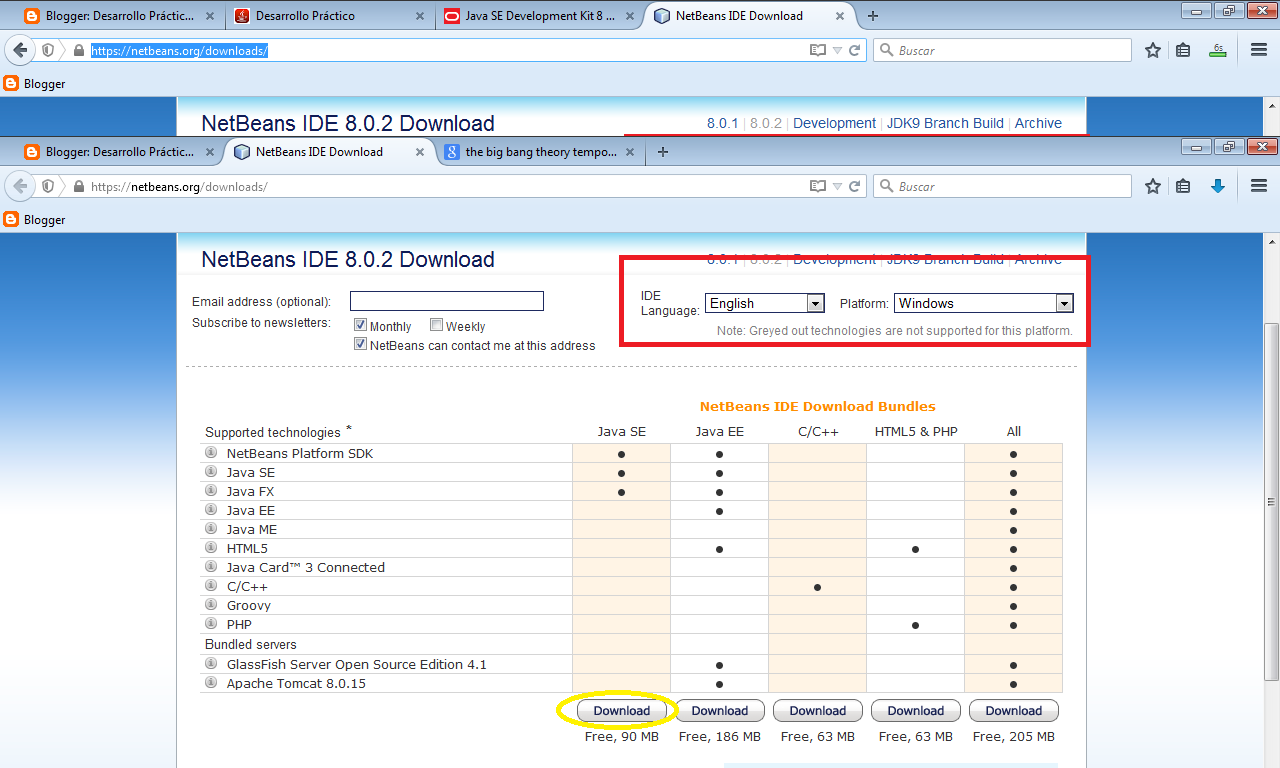Open the downloads list arrow icon
This screenshot has width=1280, height=768.
pos(1218,186)
